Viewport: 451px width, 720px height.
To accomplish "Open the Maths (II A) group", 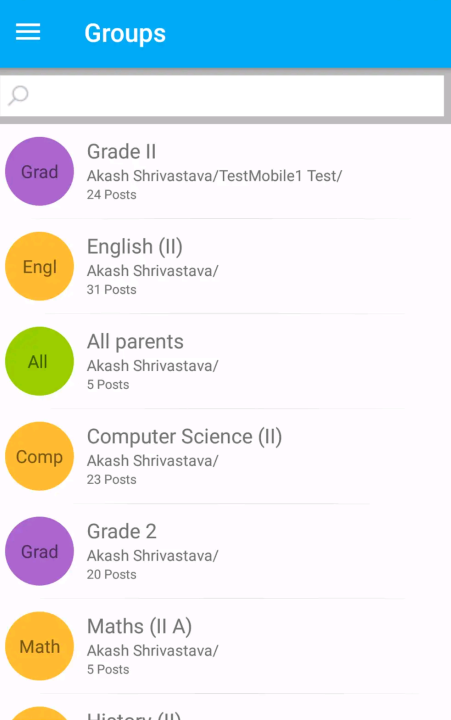I will click(x=226, y=646).
